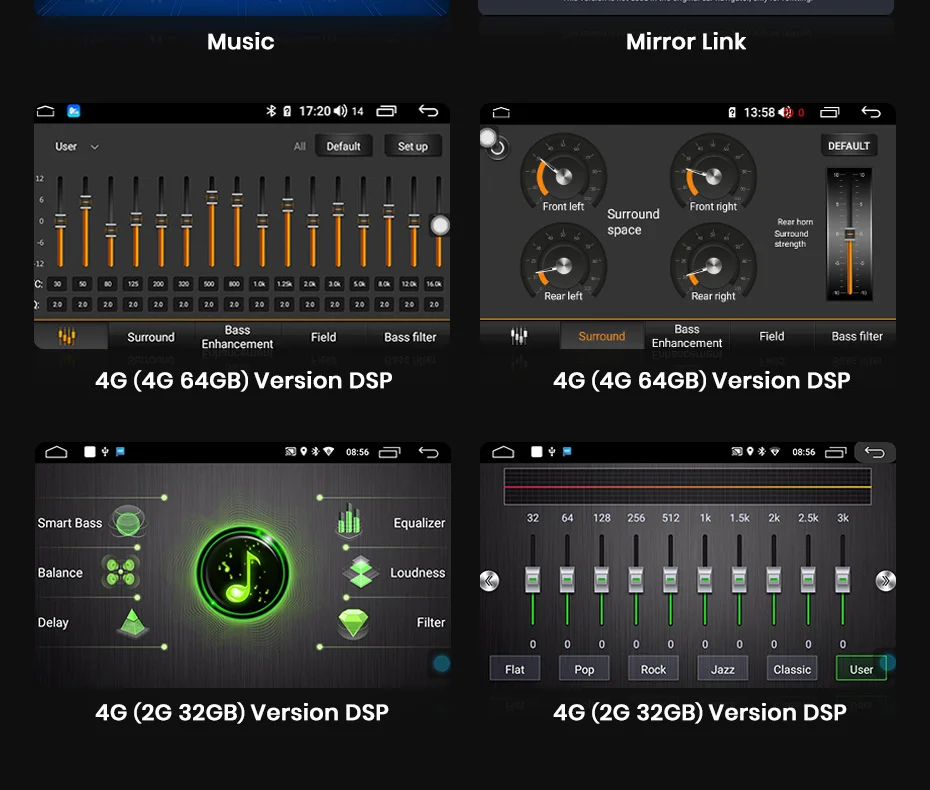Click the 125 frequency value cell

133,284
